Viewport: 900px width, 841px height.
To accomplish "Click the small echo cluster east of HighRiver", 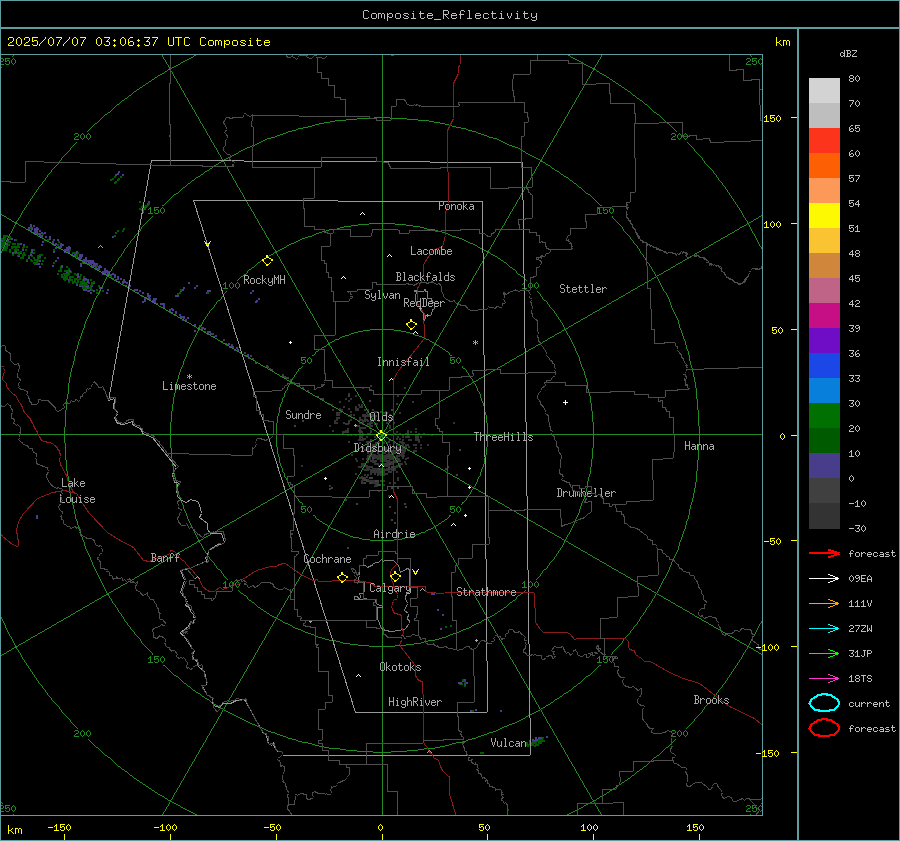I will coord(463,683).
